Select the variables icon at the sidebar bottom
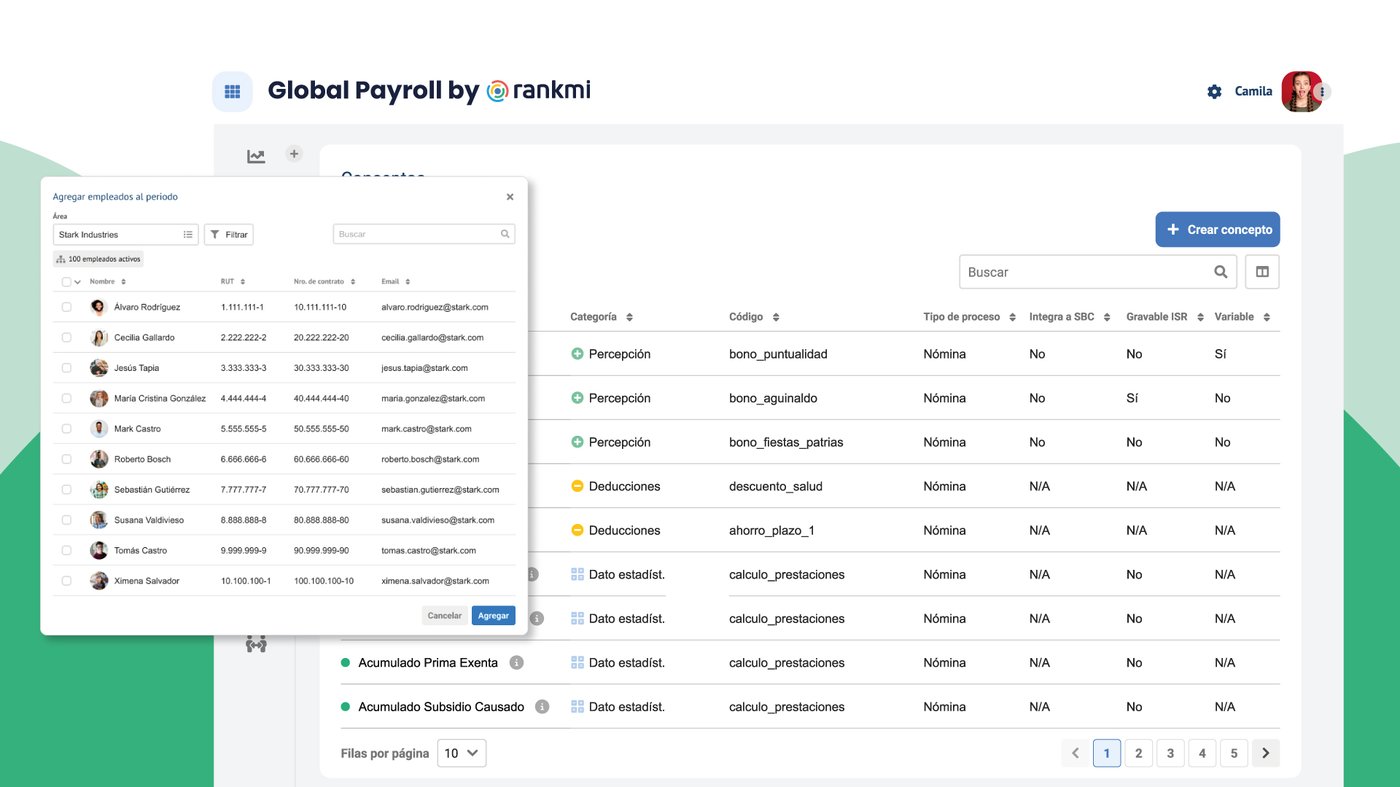1400x787 pixels. pyautogui.click(x=257, y=642)
